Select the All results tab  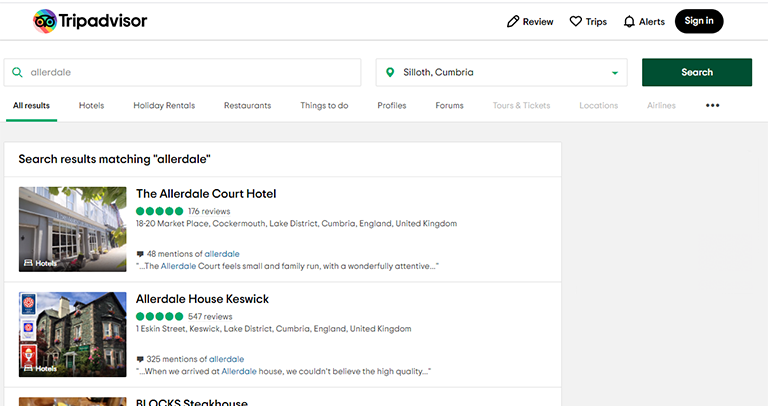point(31,105)
